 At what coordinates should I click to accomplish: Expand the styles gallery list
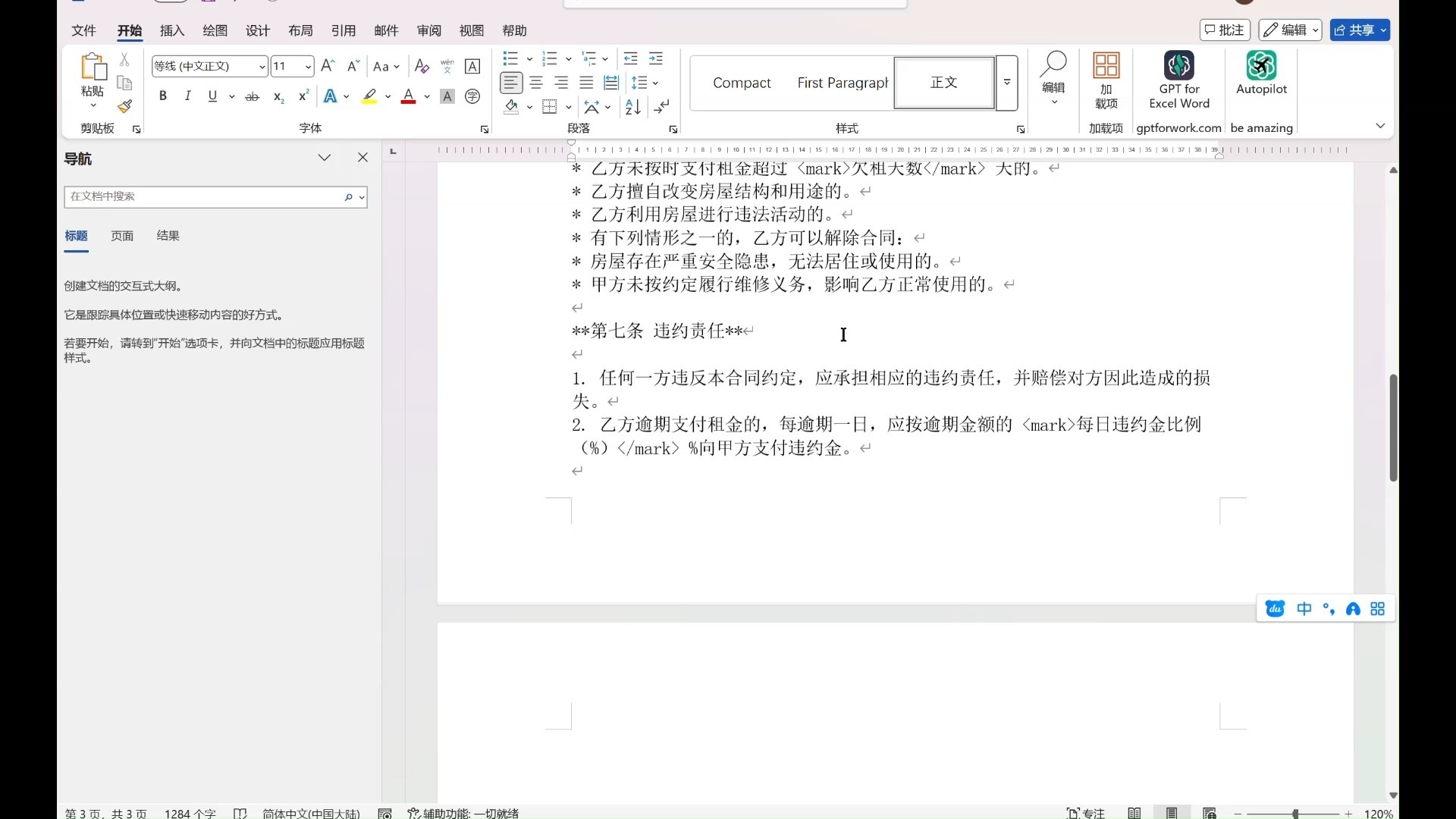click(x=1007, y=83)
